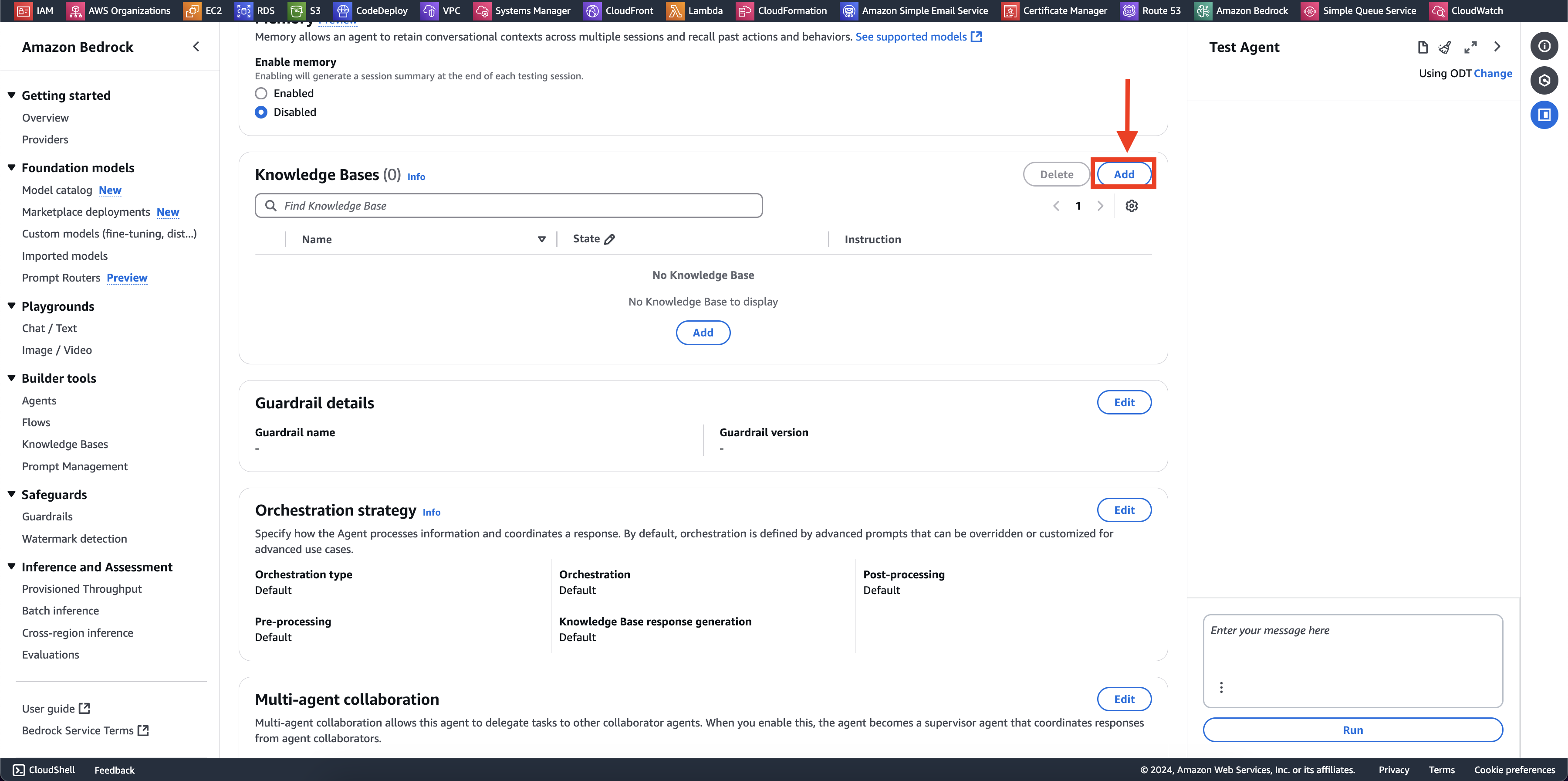Select the Disabled memory radio button
This screenshot has width=1568, height=781.
point(261,112)
